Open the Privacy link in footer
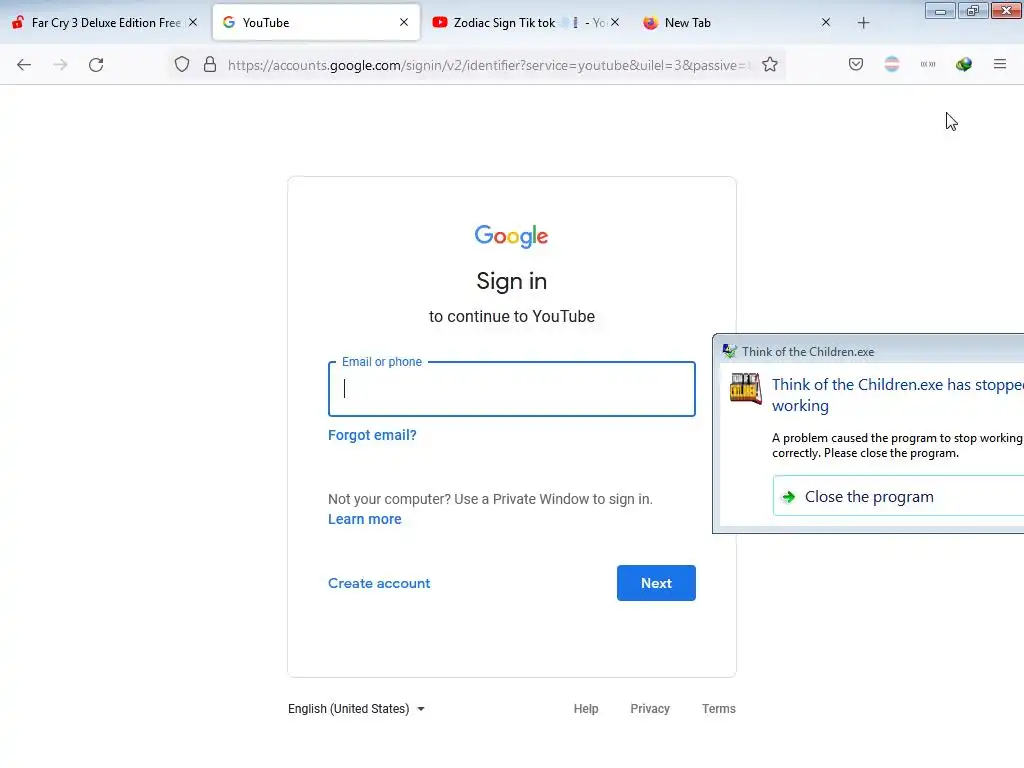The height and width of the screenshot is (768, 1024). [650, 709]
